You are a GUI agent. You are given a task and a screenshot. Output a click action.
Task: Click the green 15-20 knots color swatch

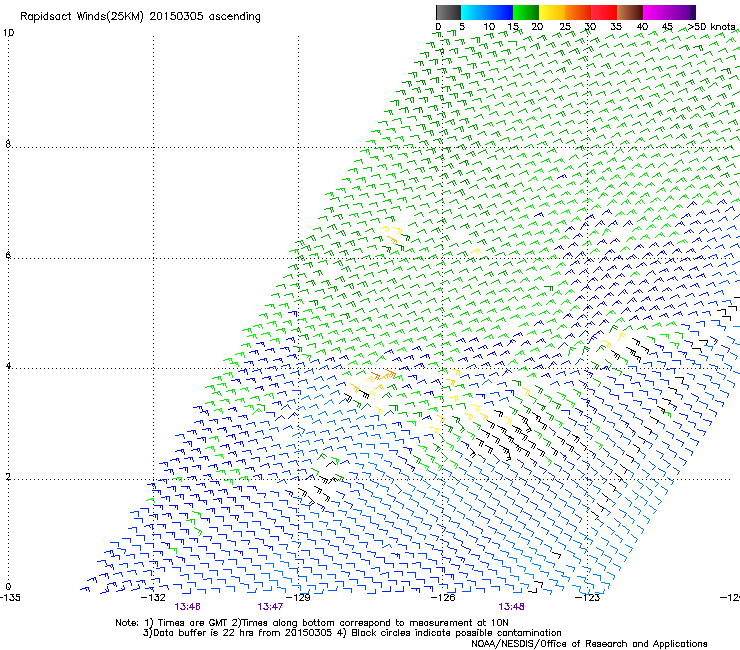(x=526, y=12)
